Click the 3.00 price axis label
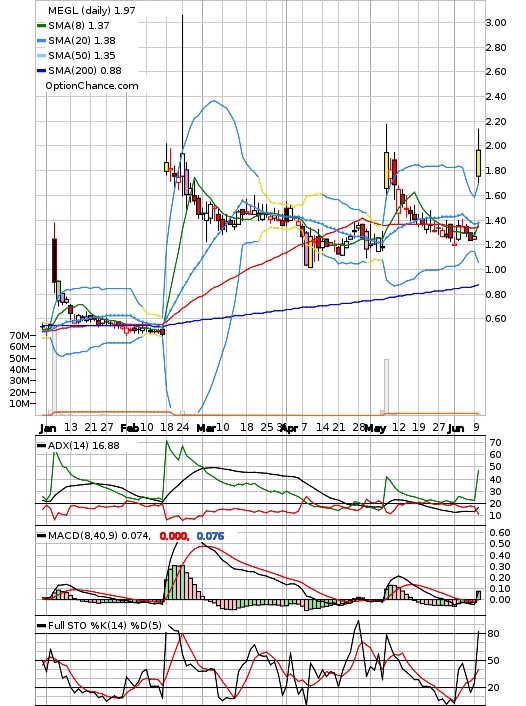Image resolution: width=526 pixels, height=706 pixels. (496, 23)
